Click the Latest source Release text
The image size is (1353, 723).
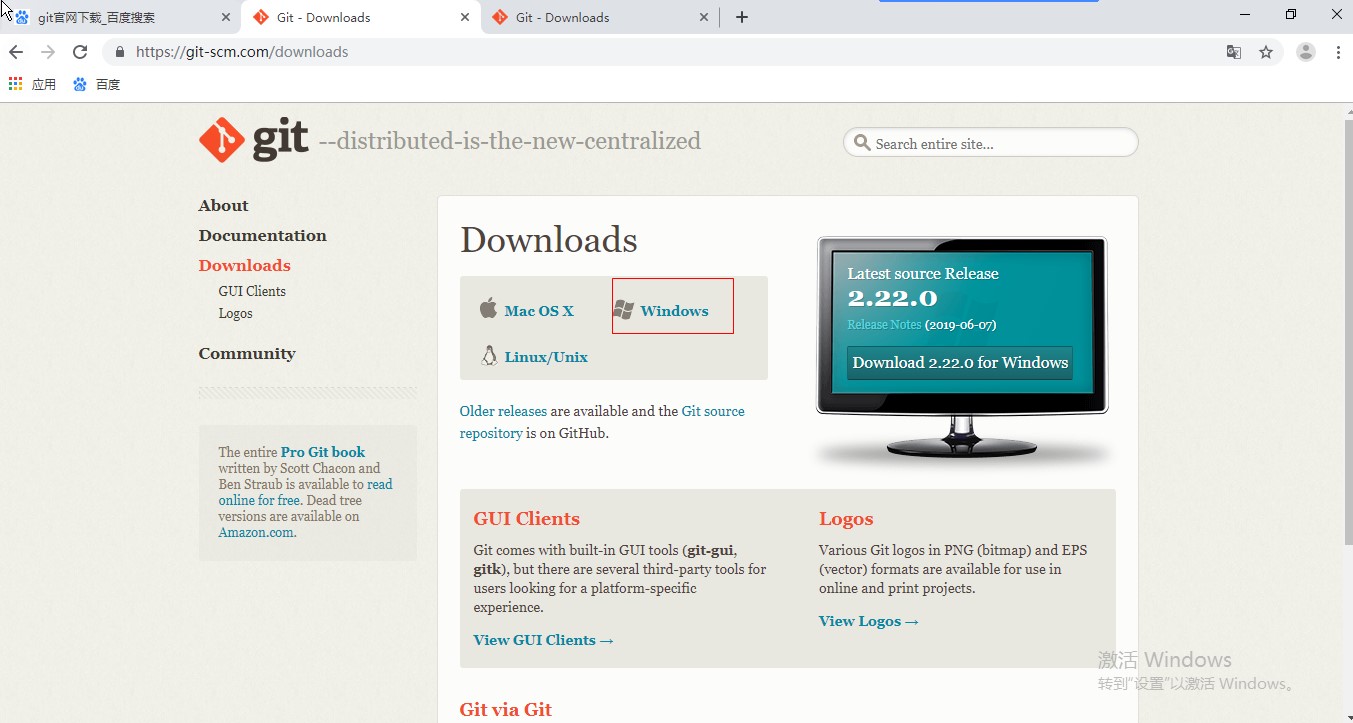[x=923, y=273]
